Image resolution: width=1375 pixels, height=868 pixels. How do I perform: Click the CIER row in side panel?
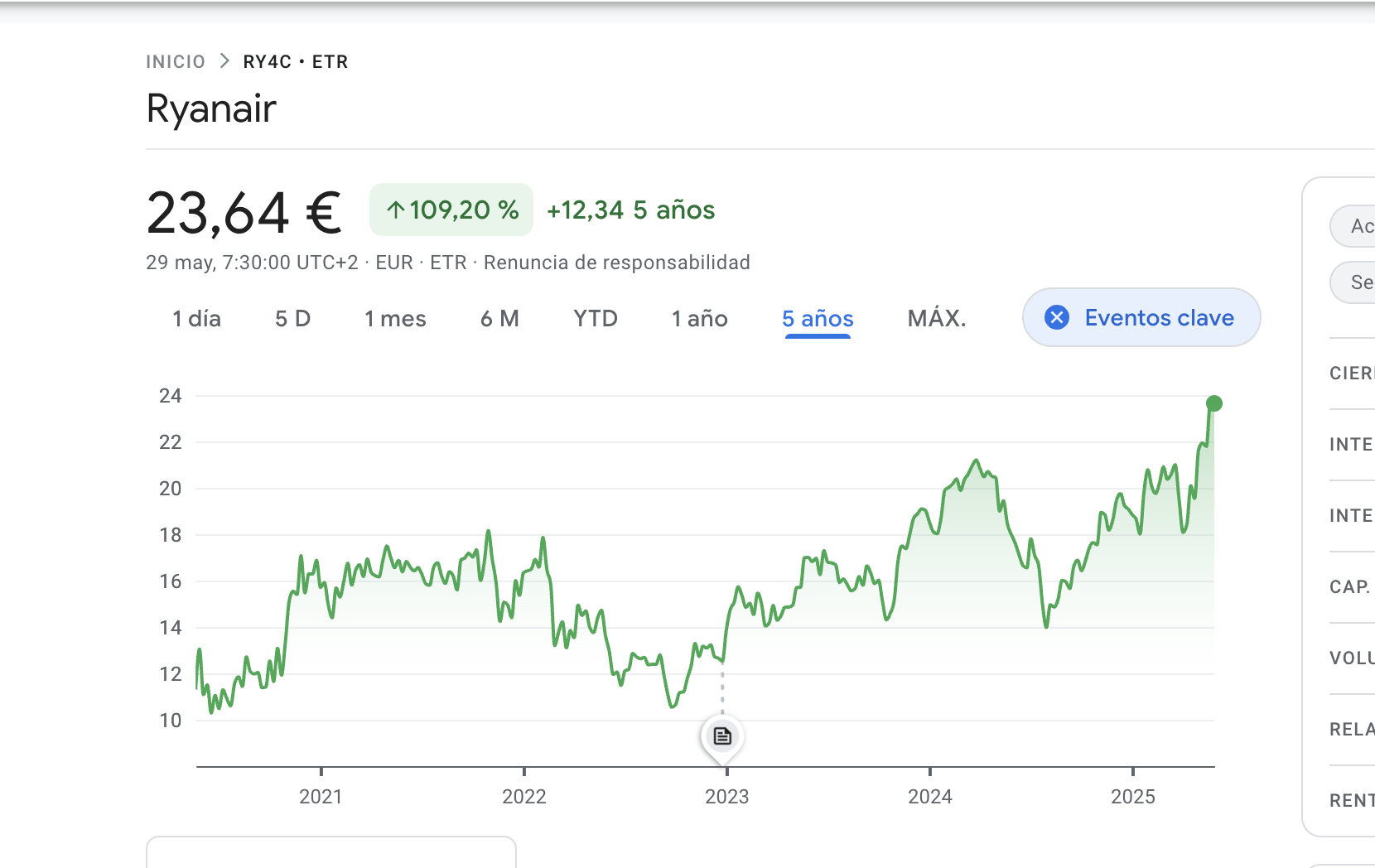click(1352, 374)
